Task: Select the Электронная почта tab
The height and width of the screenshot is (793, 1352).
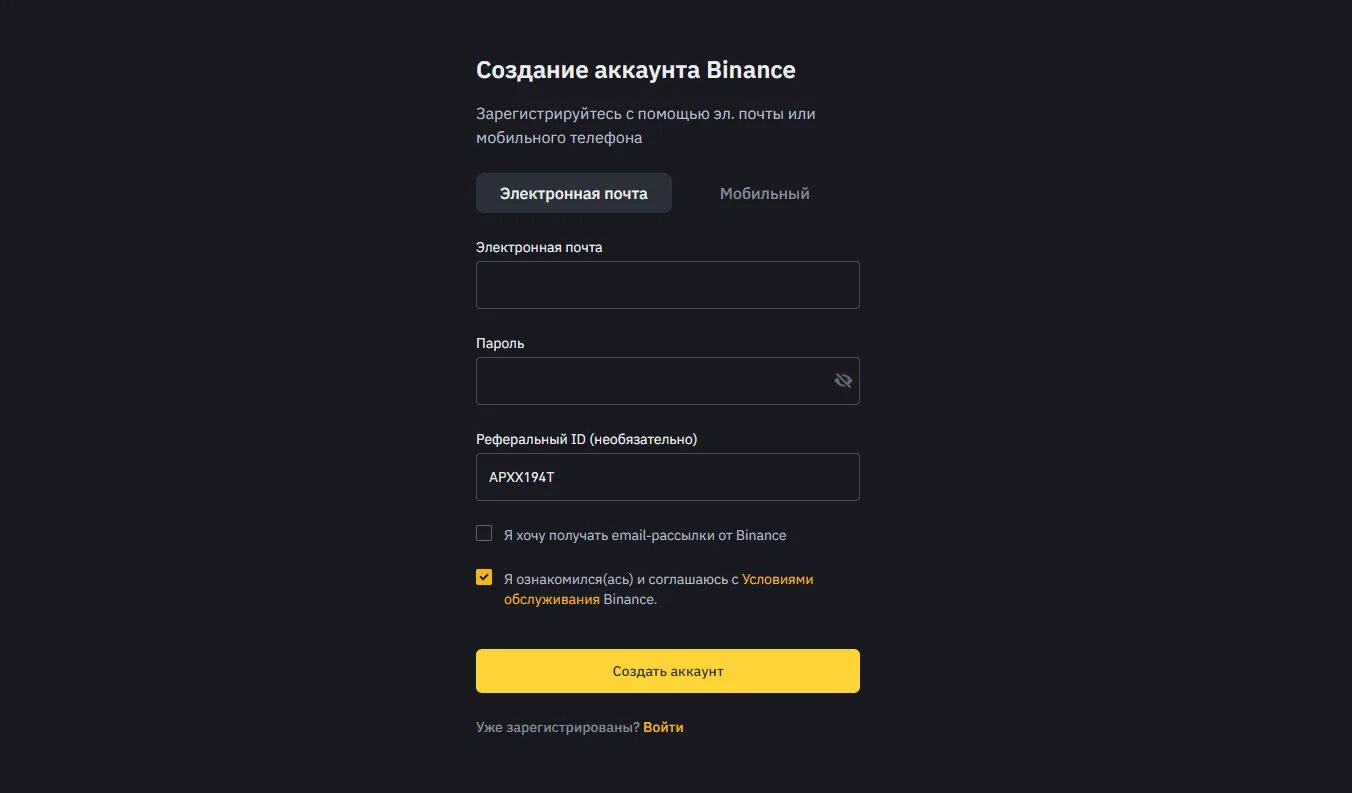Action: 573,194
